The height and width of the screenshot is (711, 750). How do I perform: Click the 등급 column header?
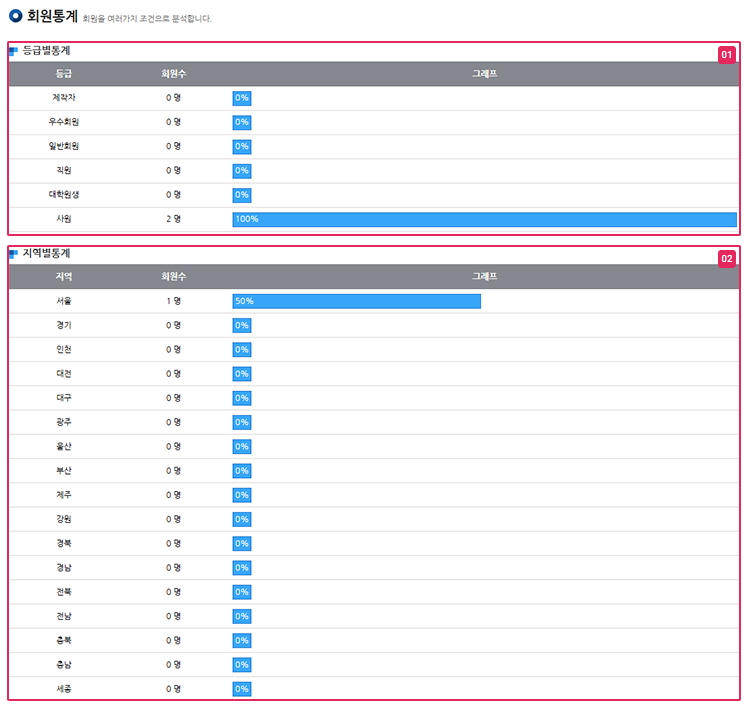coord(64,74)
